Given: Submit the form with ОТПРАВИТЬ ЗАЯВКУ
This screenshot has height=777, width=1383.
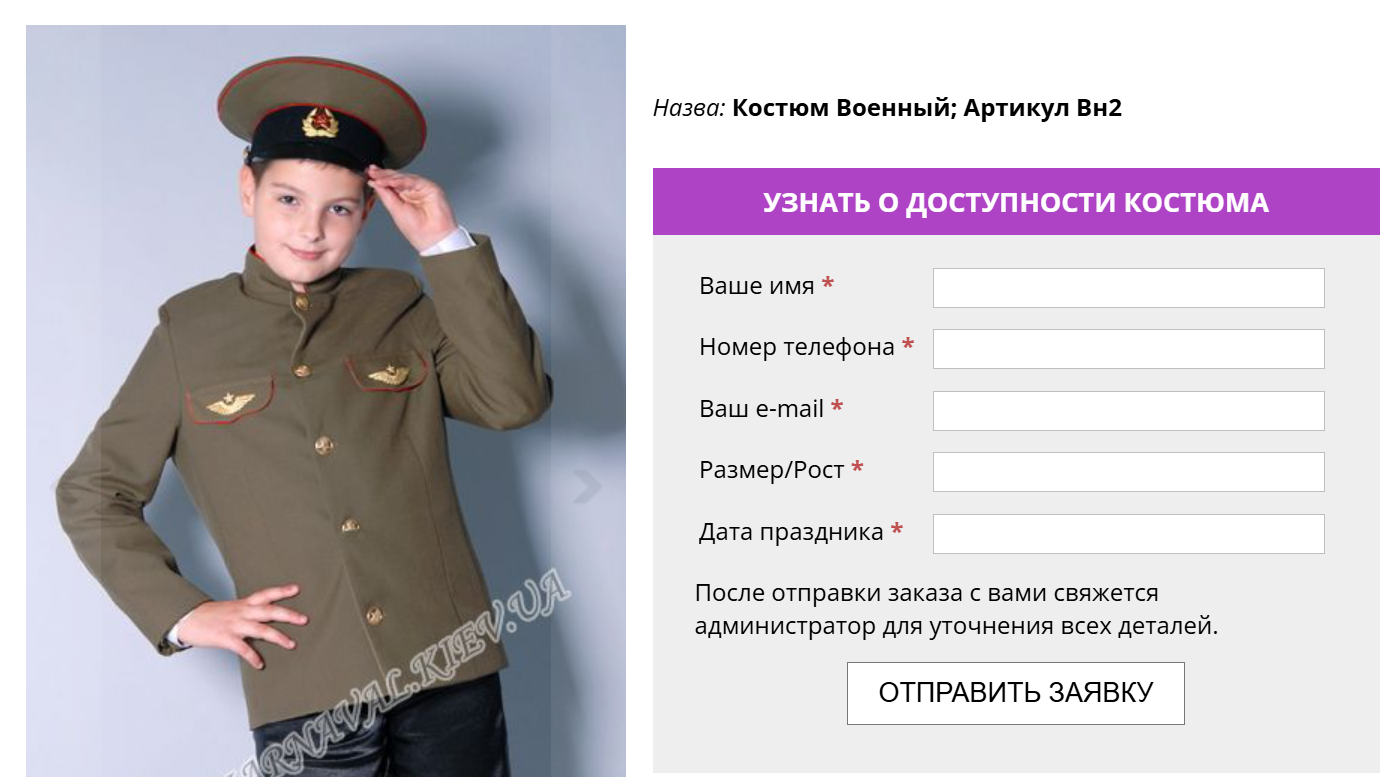Looking at the screenshot, I should 1015,693.
